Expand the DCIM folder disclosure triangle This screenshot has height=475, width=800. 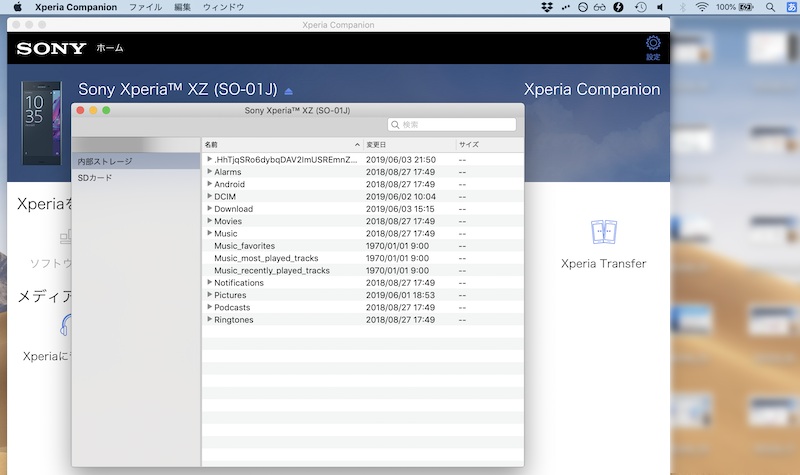(x=210, y=197)
